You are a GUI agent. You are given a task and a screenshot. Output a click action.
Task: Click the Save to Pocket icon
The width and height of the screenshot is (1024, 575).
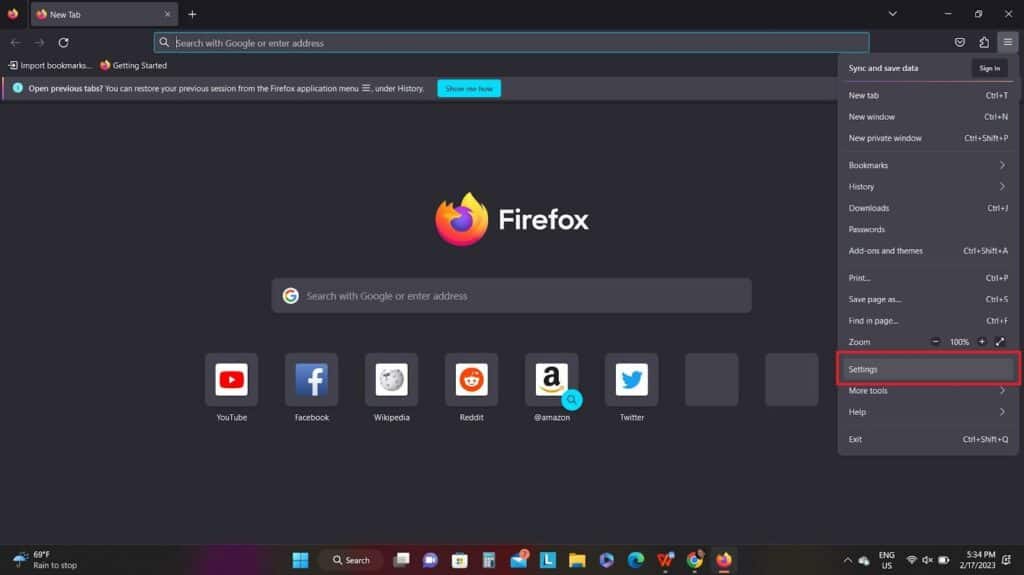pyautogui.click(x=959, y=42)
